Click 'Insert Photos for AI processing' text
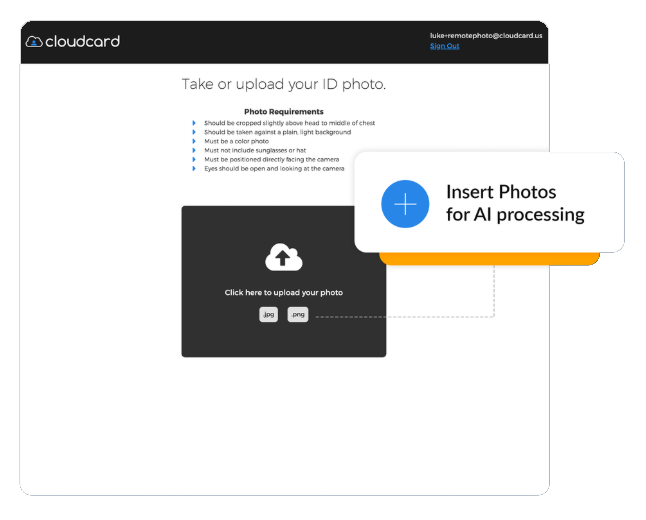 [514, 203]
